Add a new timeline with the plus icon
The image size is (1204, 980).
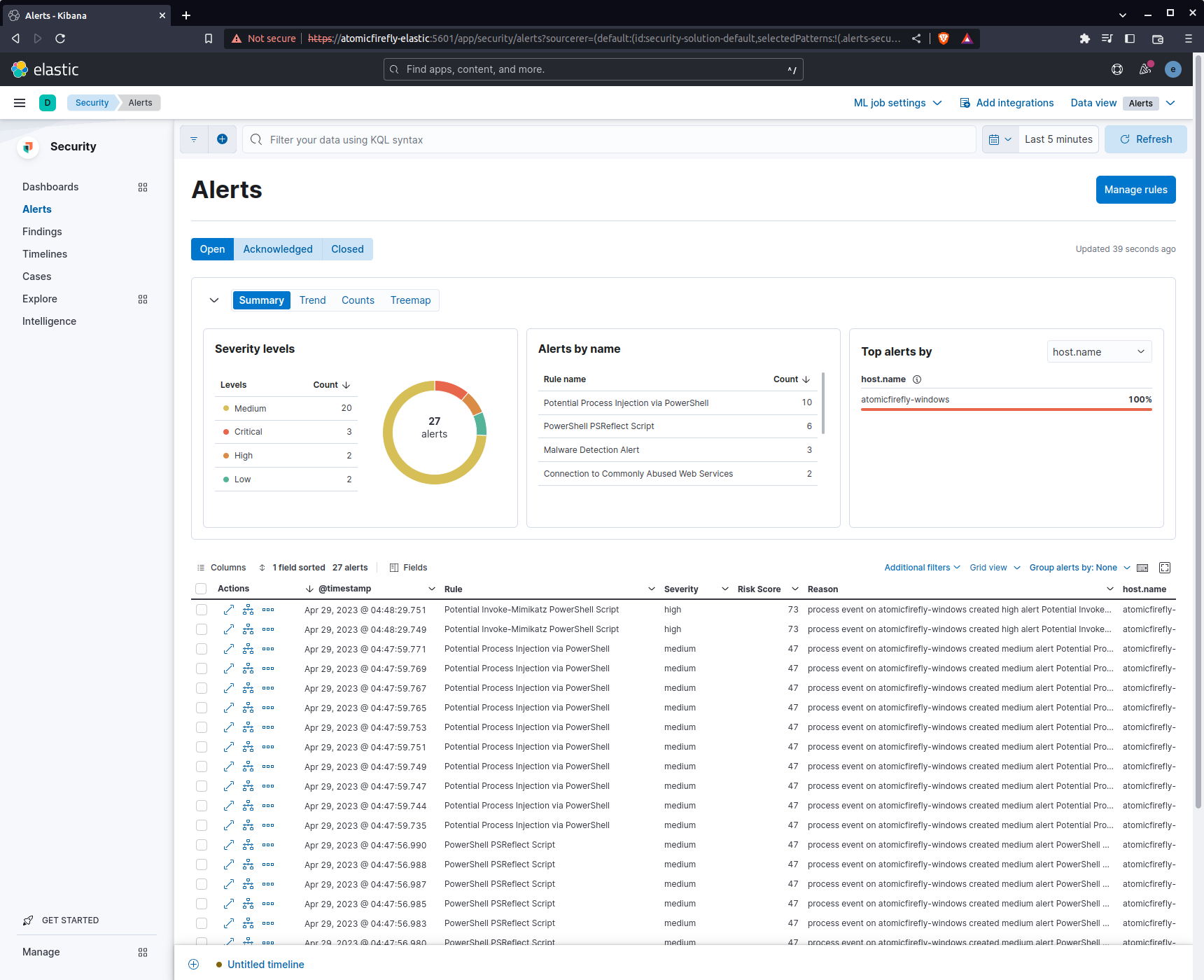click(x=194, y=965)
